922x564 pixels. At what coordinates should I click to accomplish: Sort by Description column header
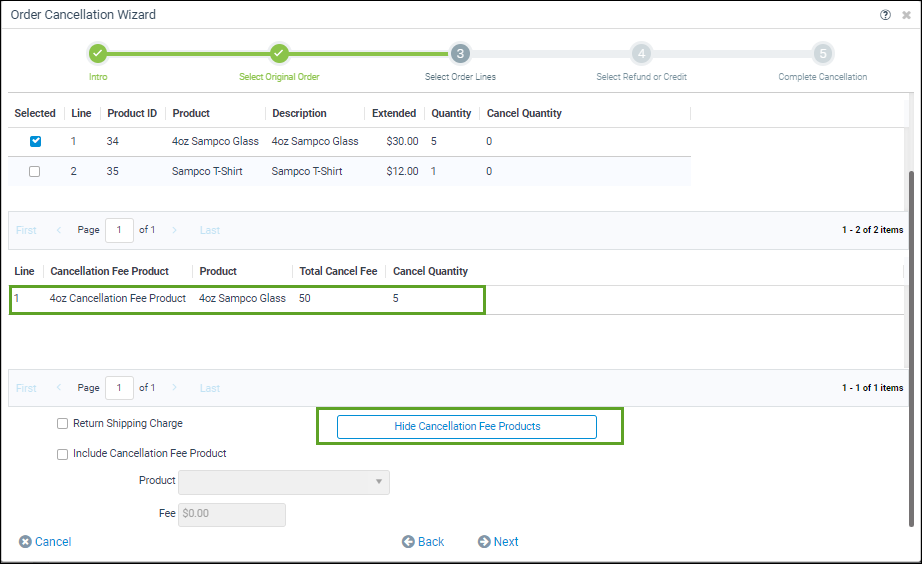click(x=299, y=113)
